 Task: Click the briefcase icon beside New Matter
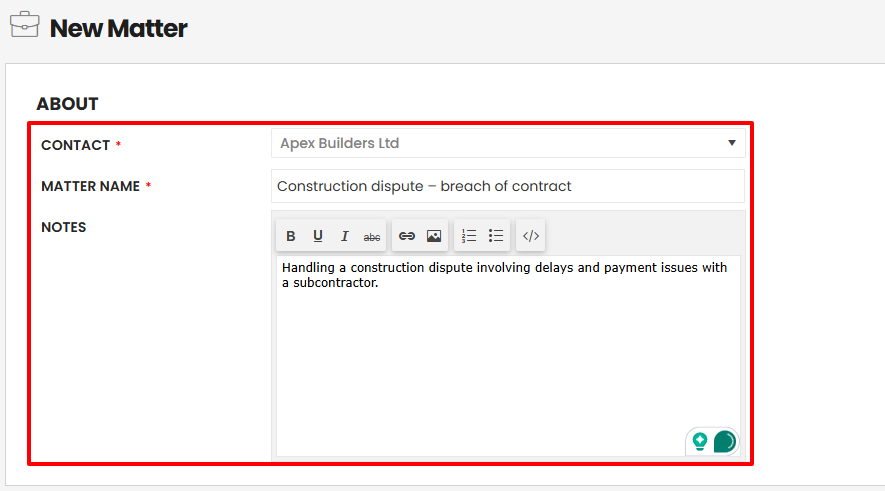[24, 24]
